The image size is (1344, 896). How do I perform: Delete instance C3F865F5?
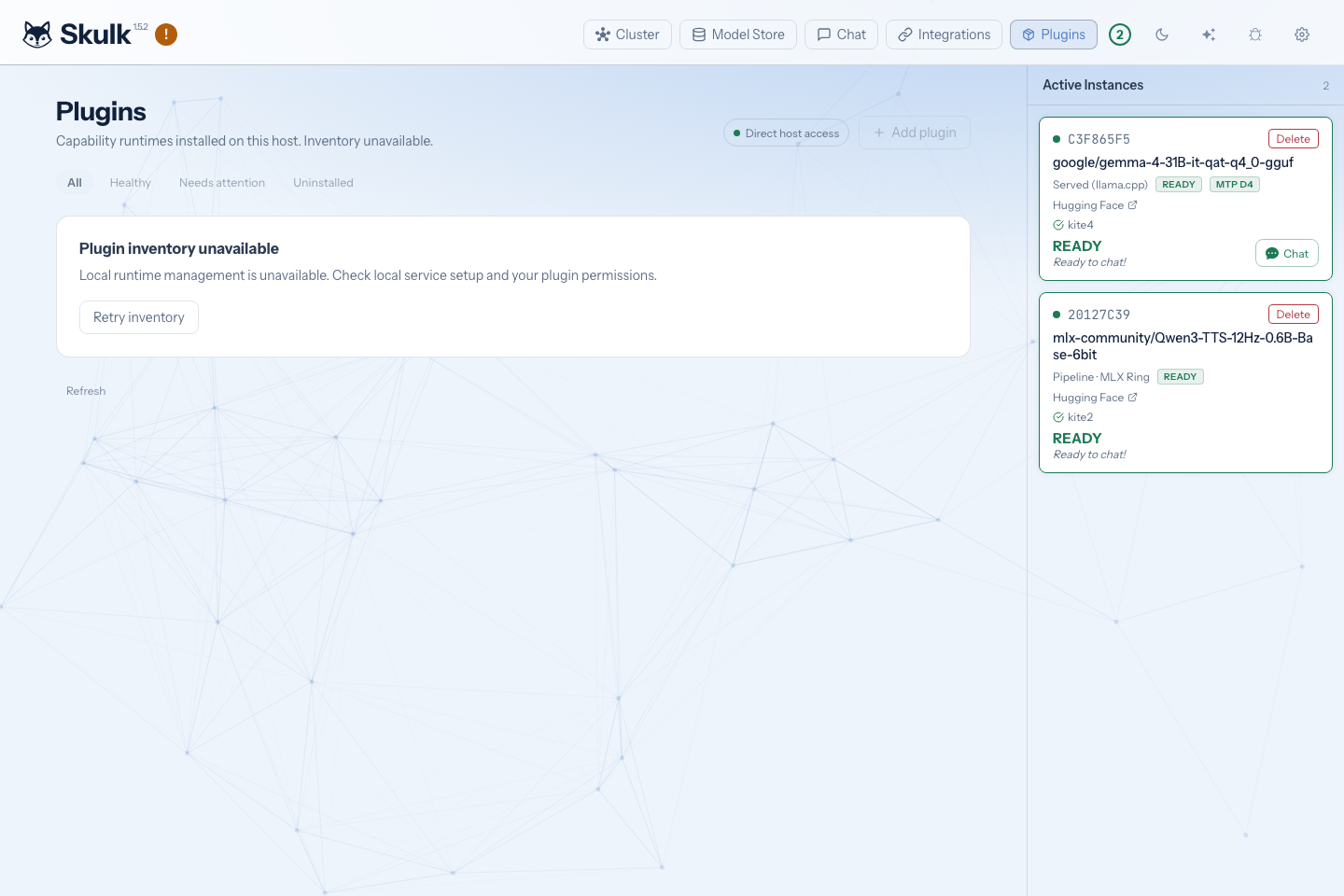tap(1293, 139)
